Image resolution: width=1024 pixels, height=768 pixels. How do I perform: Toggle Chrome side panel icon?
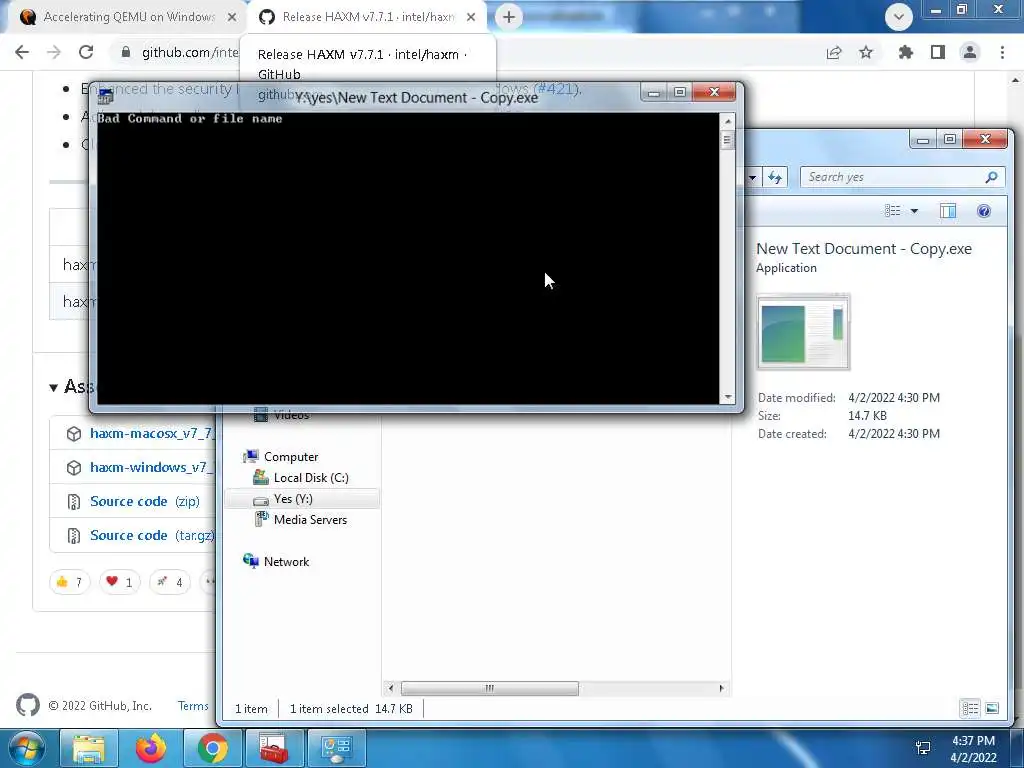pyautogui.click(x=938, y=52)
